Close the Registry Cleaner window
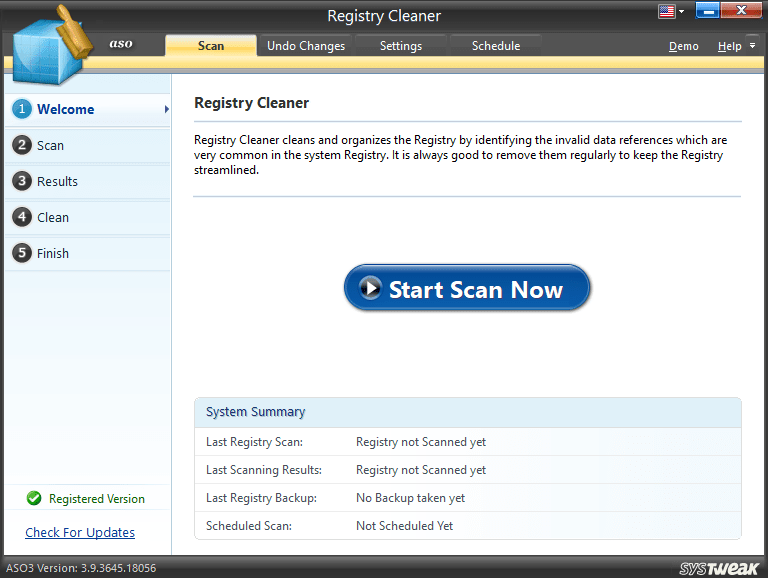768x578 pixels. click(x=742, y=10)
